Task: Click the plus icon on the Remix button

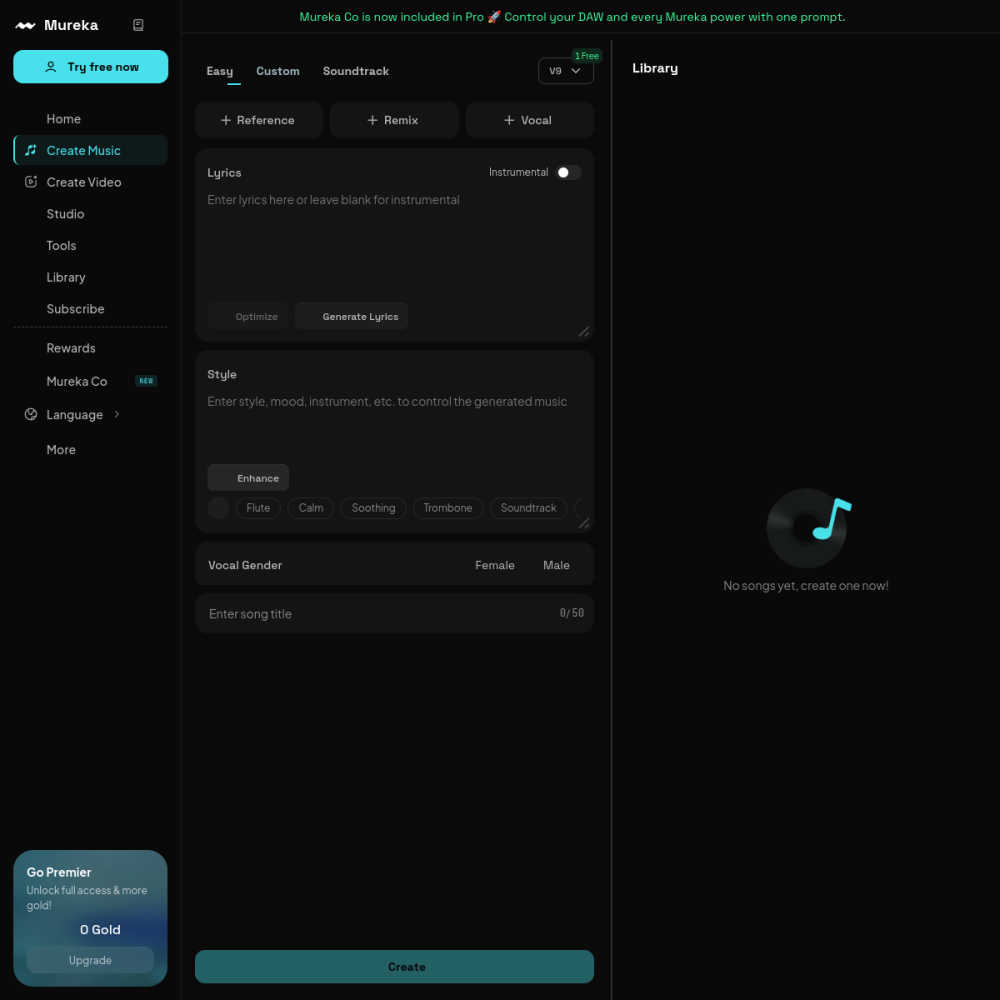Action: 372,120
